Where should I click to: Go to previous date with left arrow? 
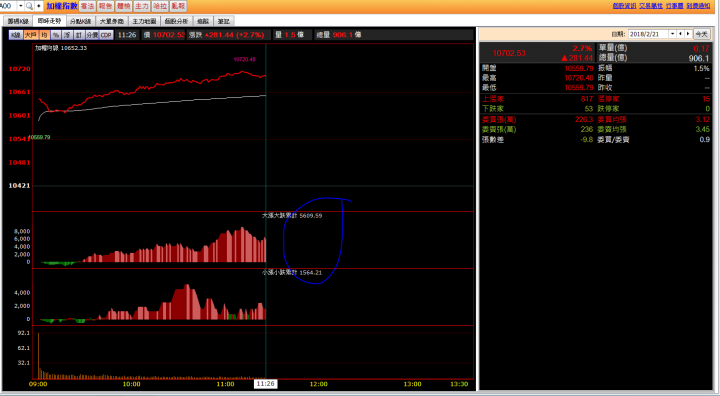tap(681, 34)
